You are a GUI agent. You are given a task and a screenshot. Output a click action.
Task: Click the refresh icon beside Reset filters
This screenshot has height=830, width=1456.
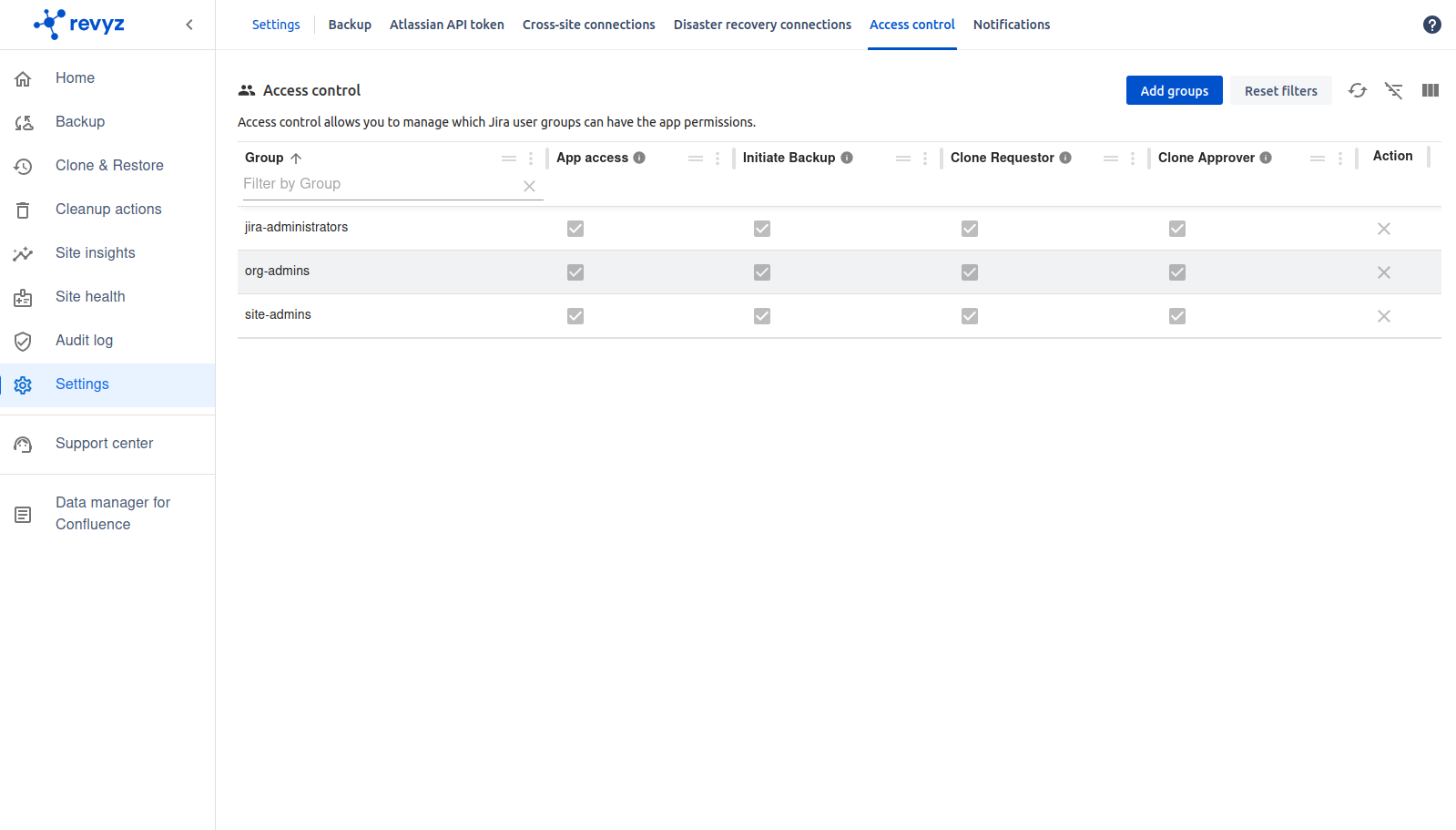[x=1358, y=90]
